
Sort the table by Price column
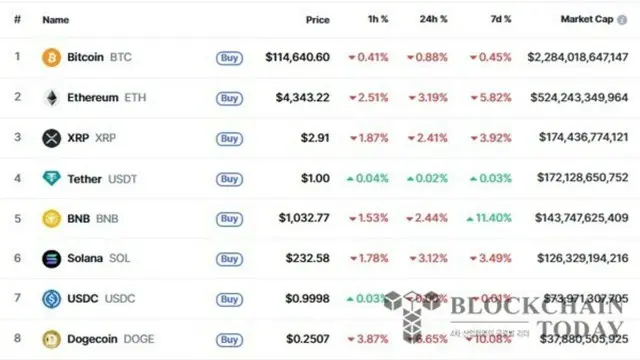[x=318, y=20]
